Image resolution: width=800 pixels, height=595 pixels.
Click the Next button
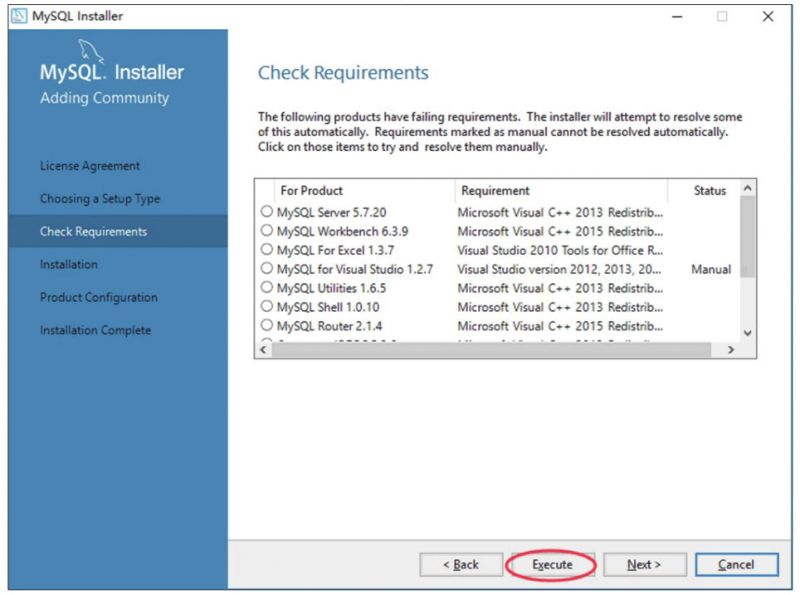click(644, 564)
